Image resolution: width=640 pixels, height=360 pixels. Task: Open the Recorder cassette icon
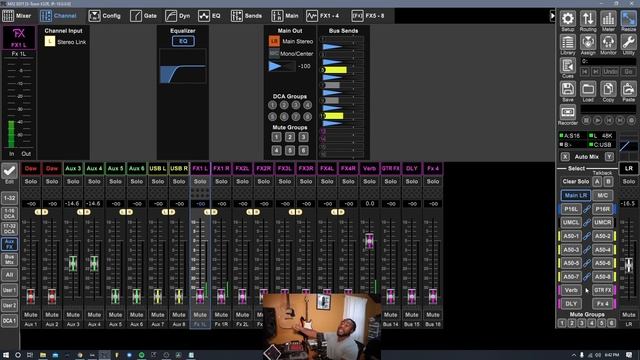click(x=567, y=112)
